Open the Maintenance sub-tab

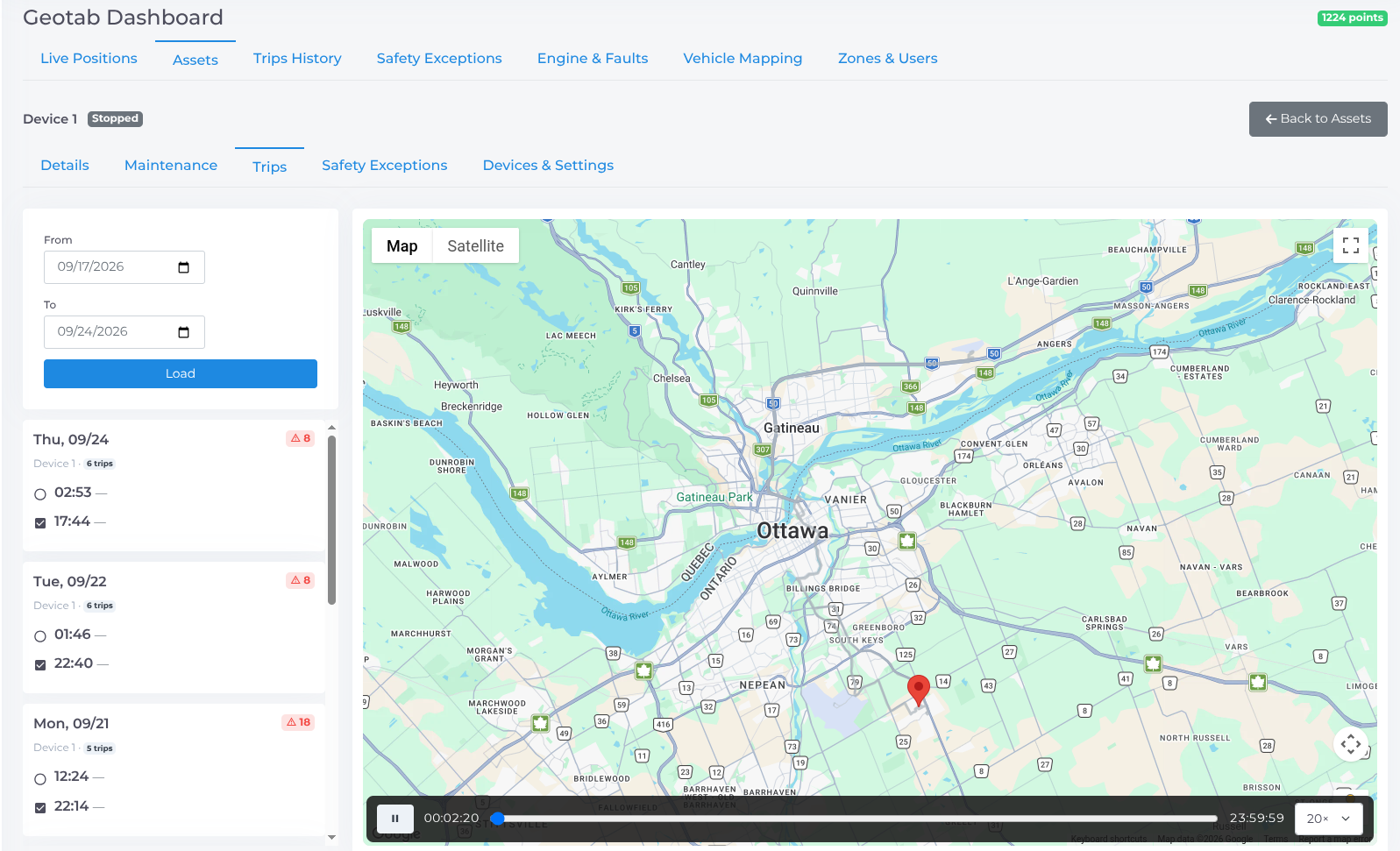[171, 166]
